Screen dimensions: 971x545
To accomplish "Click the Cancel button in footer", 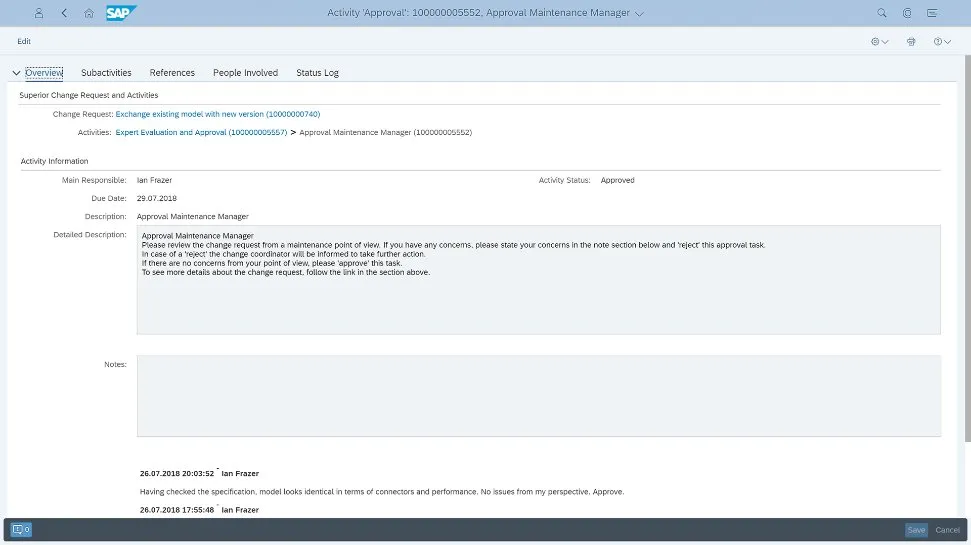I will (947, 530).
